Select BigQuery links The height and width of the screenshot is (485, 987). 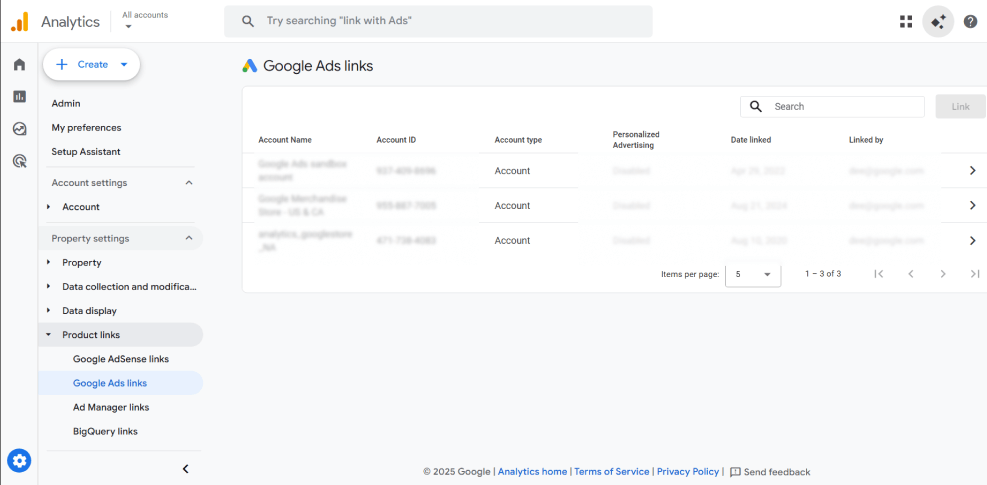(x=105, y=431)
